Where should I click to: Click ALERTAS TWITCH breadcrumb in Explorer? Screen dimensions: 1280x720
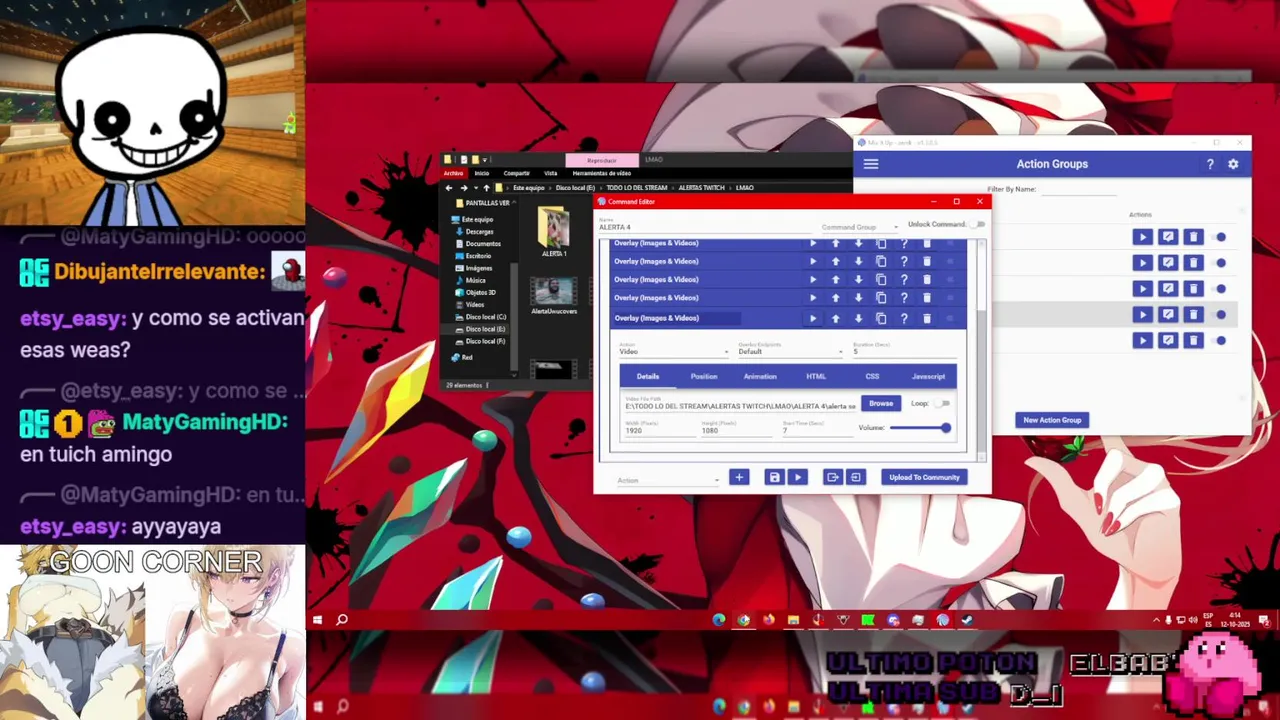click(x=701, y=188)
